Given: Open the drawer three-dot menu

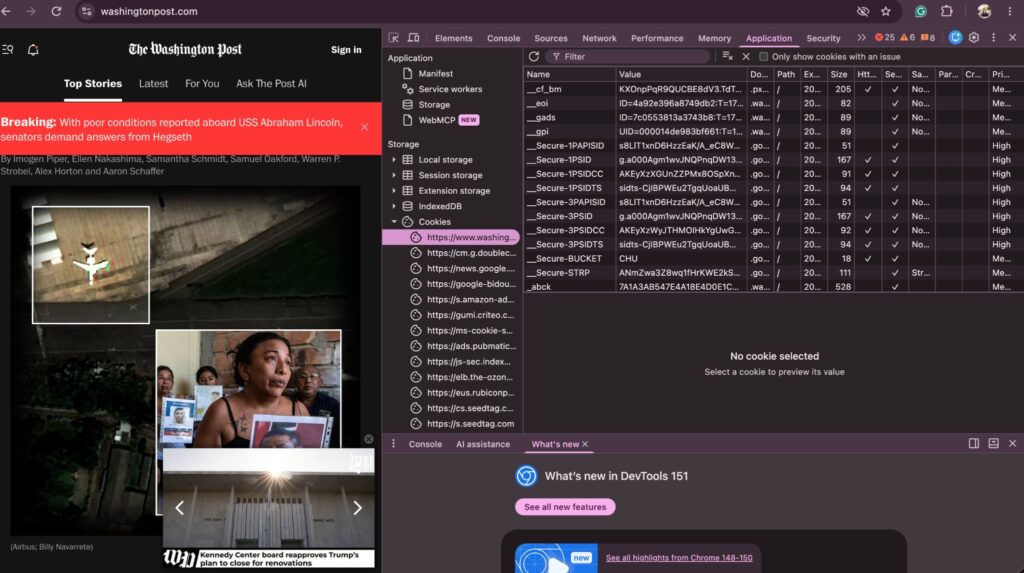Looking at the screenshot, I should click(x=393, y=444).
